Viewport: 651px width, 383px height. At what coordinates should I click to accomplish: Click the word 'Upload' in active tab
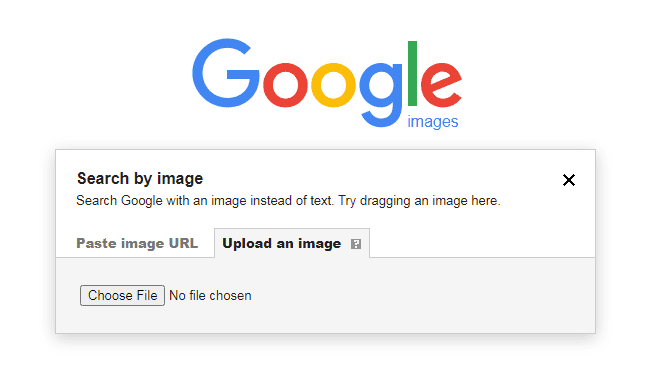pyautogui.click(x=247, y=243)
